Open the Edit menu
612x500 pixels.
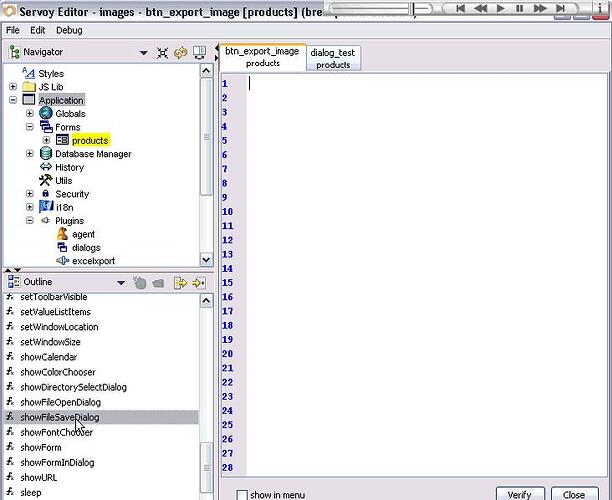coord(37,30)
